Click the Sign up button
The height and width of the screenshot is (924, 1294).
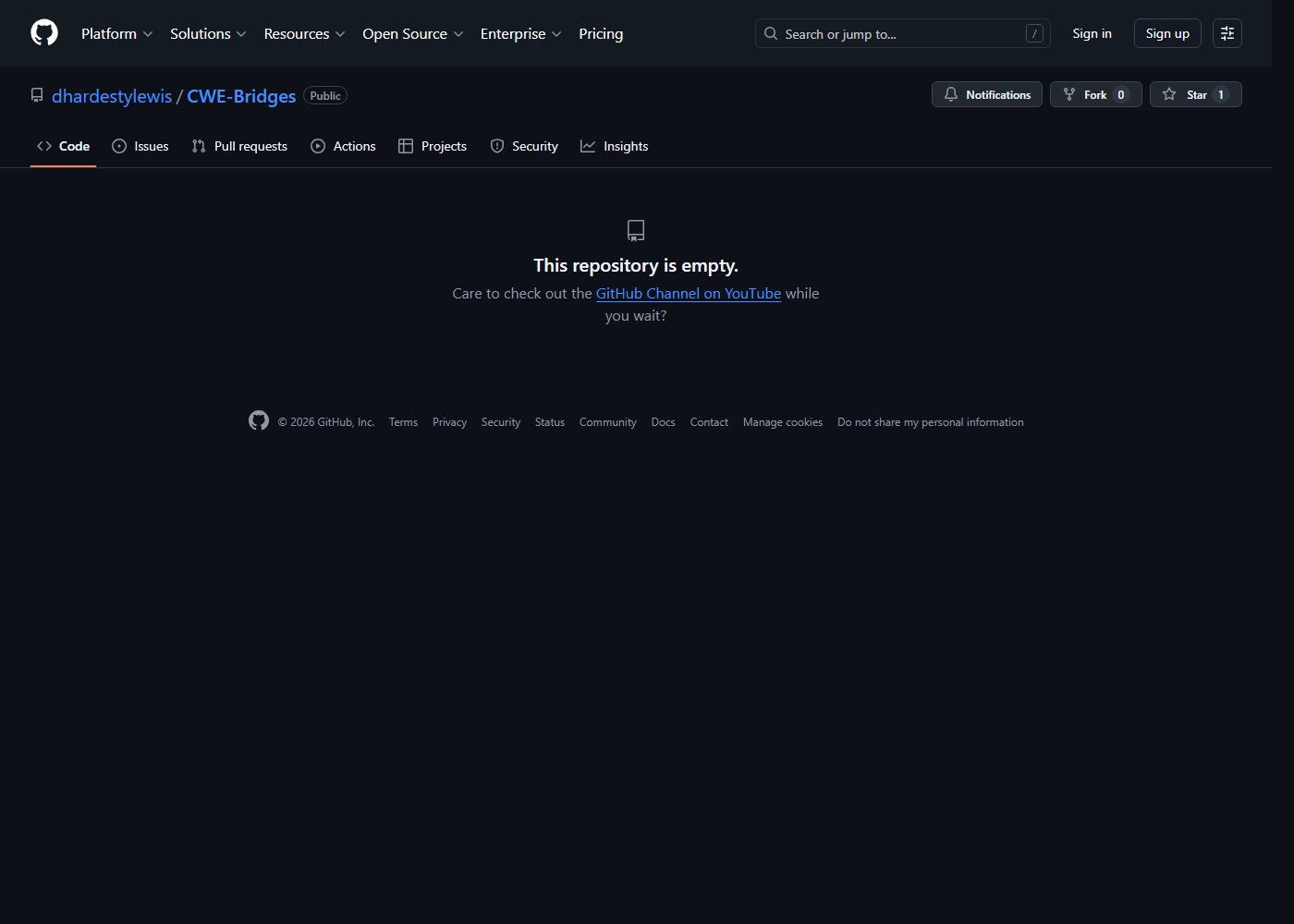click(1166, 32)
